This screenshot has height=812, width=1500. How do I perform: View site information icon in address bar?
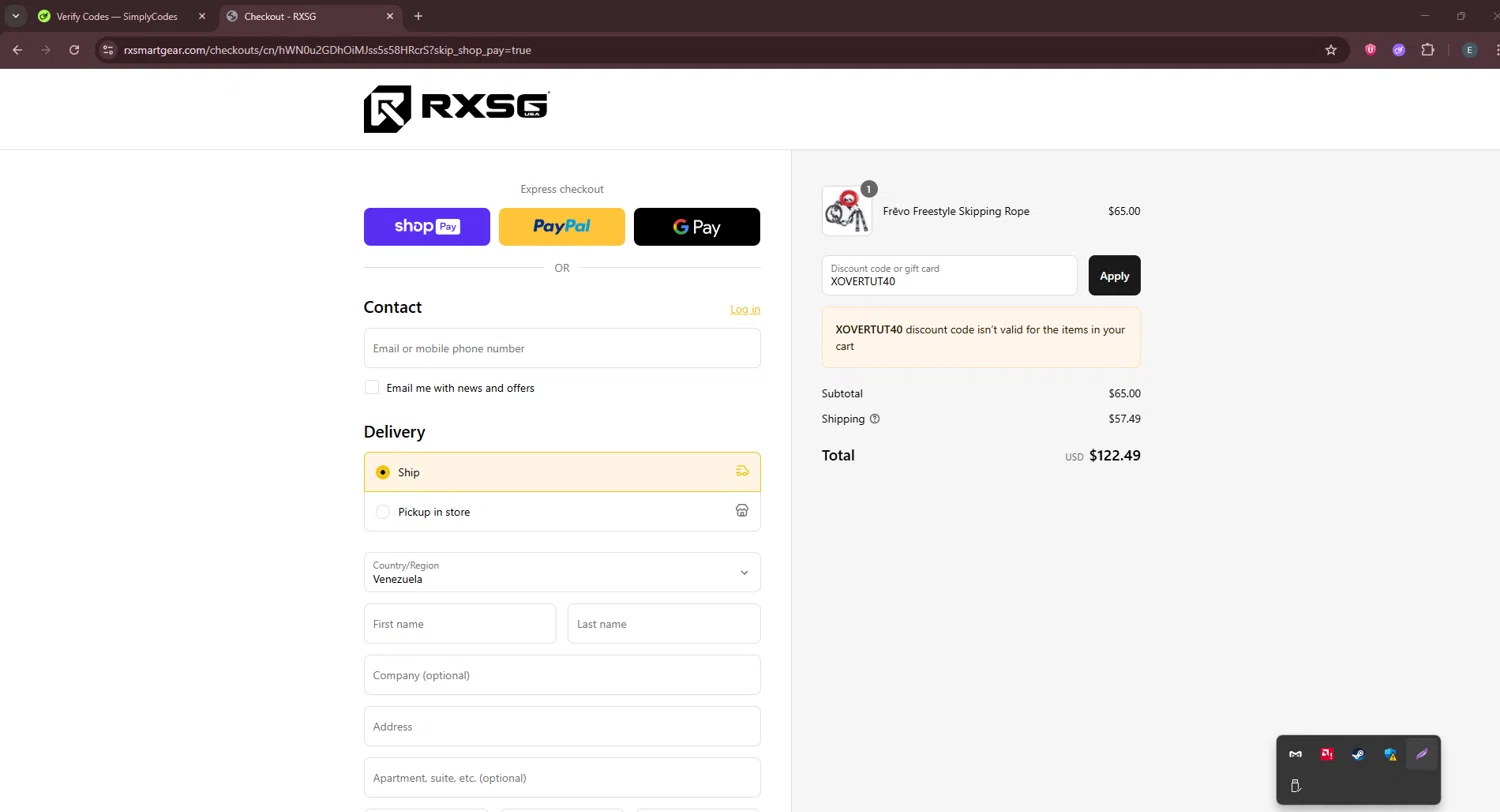(109, 50)
